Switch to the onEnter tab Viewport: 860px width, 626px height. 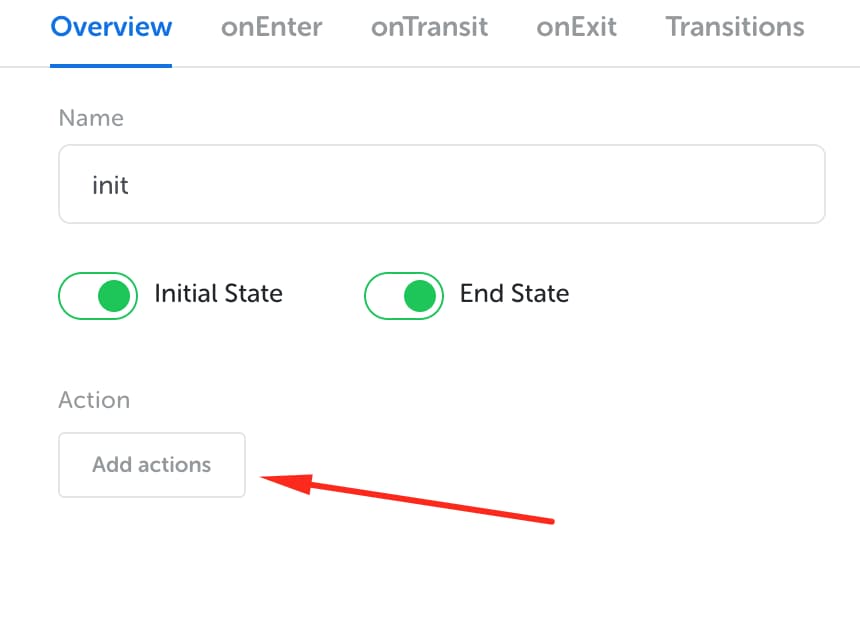271,27
